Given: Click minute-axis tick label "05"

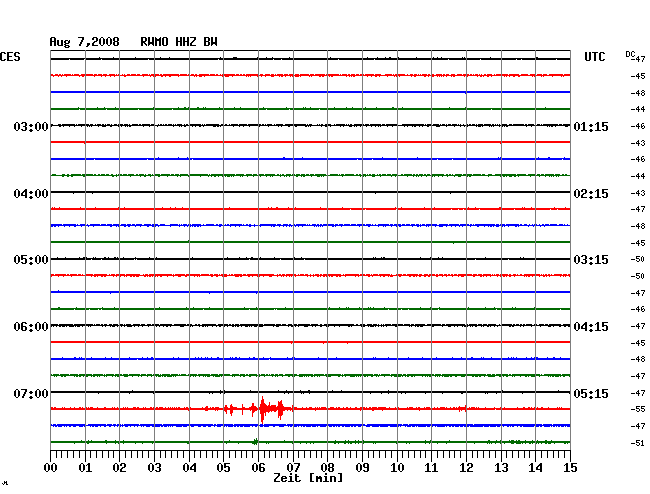Looking at the screenshot, I should [223, 468].
